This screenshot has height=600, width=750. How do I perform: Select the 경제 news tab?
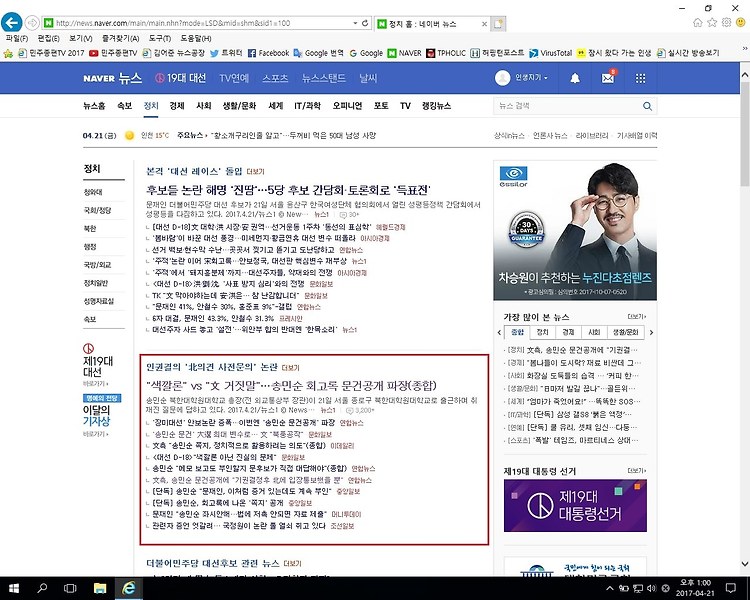point(177,106)
